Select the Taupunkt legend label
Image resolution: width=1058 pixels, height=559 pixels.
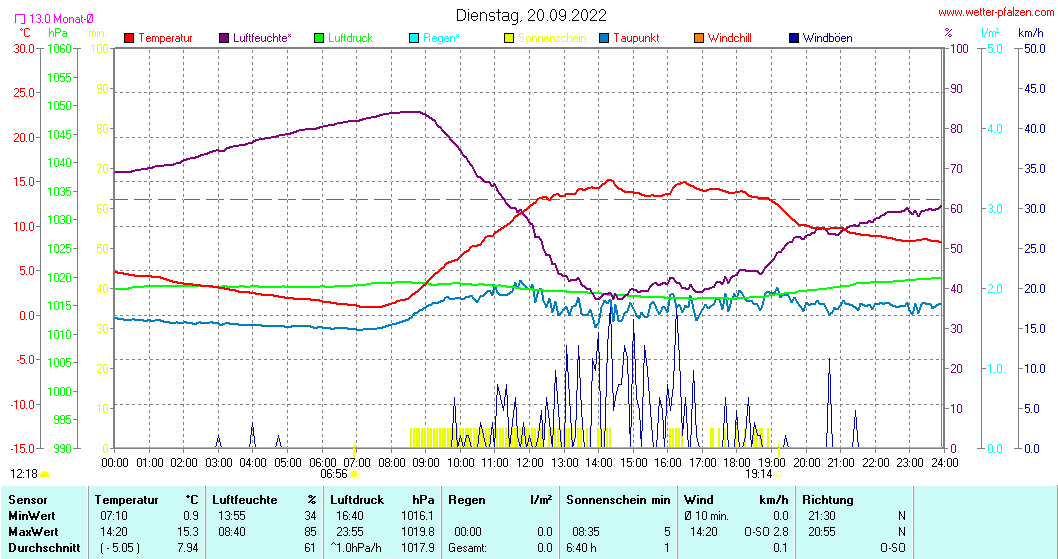pos(636,38)
